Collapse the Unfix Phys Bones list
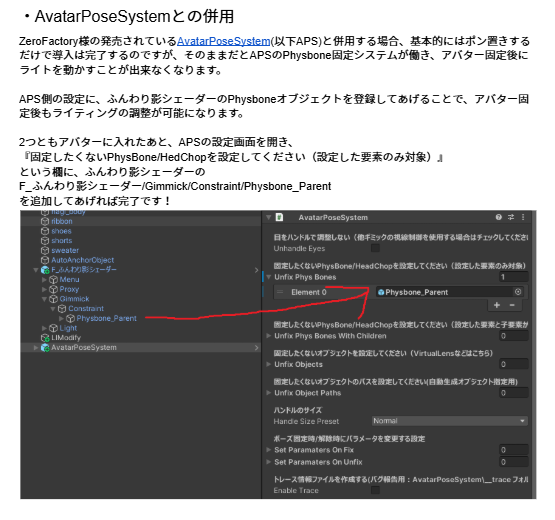This screenshot has height=520, width=555. click(x=269, y=277)
